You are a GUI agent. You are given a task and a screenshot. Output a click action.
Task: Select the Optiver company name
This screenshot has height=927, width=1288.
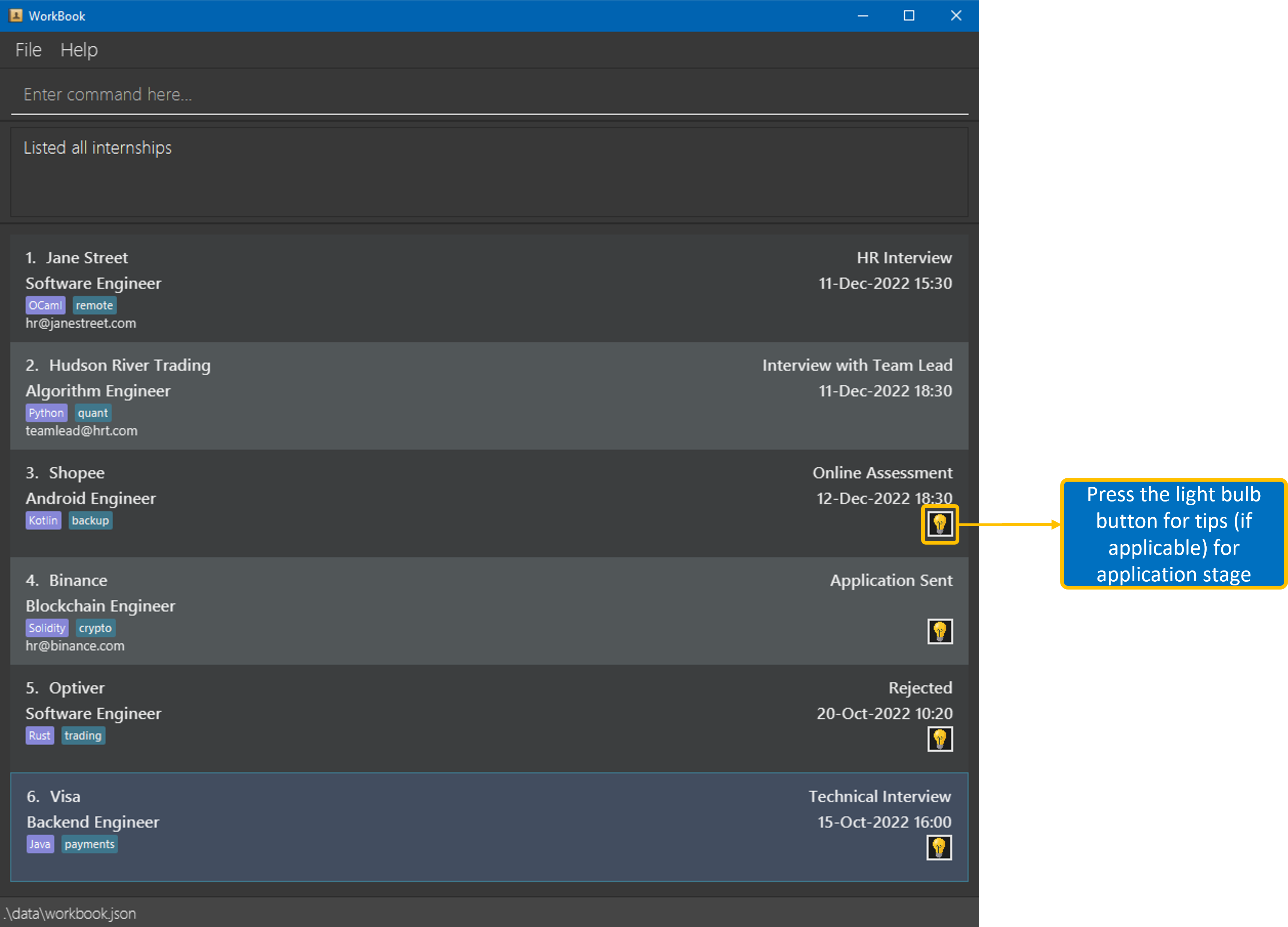[x=77, y=688]
